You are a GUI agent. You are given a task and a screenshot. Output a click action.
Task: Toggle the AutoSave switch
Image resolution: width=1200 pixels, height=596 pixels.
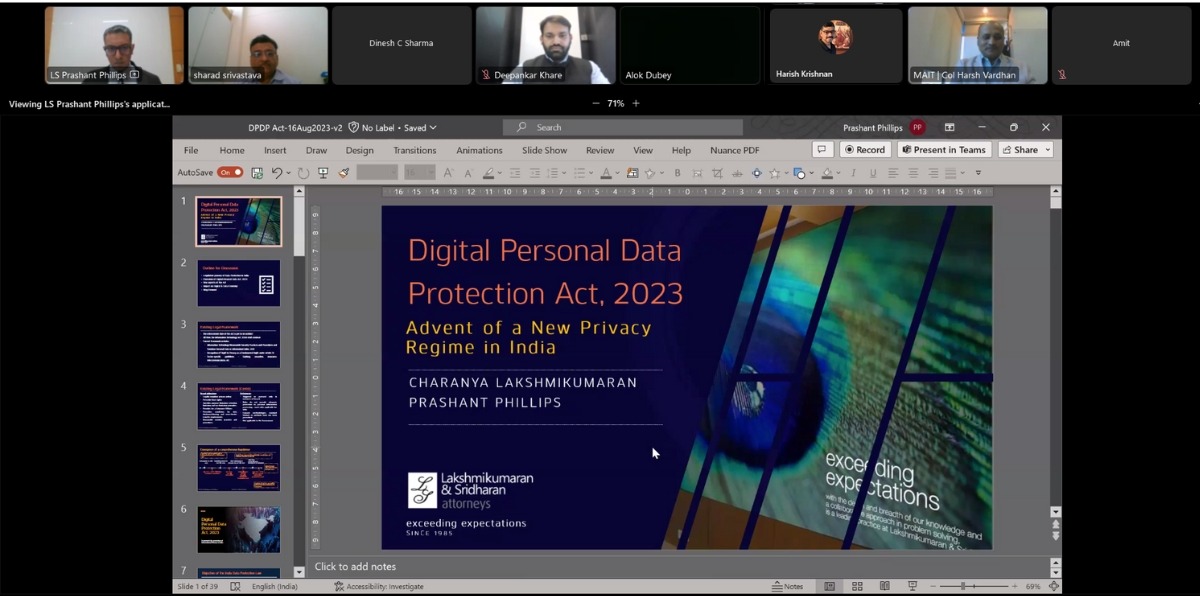pyautogui.click(x=230, y=173)
